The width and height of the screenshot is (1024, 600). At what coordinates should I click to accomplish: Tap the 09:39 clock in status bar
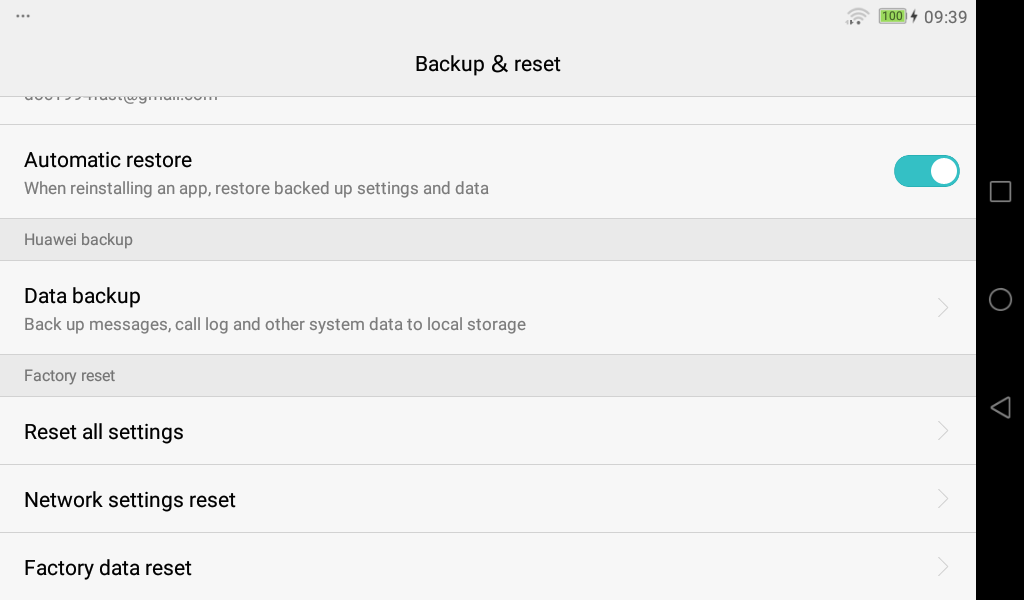pyautogui.click(x=945, y=17)
